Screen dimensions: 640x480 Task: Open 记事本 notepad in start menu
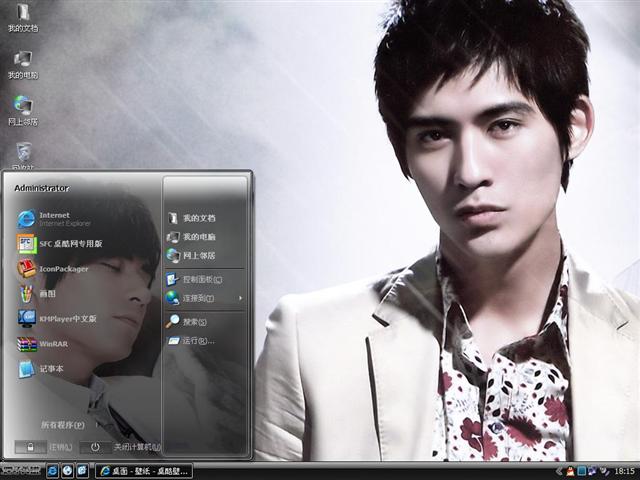click(41, 369)
